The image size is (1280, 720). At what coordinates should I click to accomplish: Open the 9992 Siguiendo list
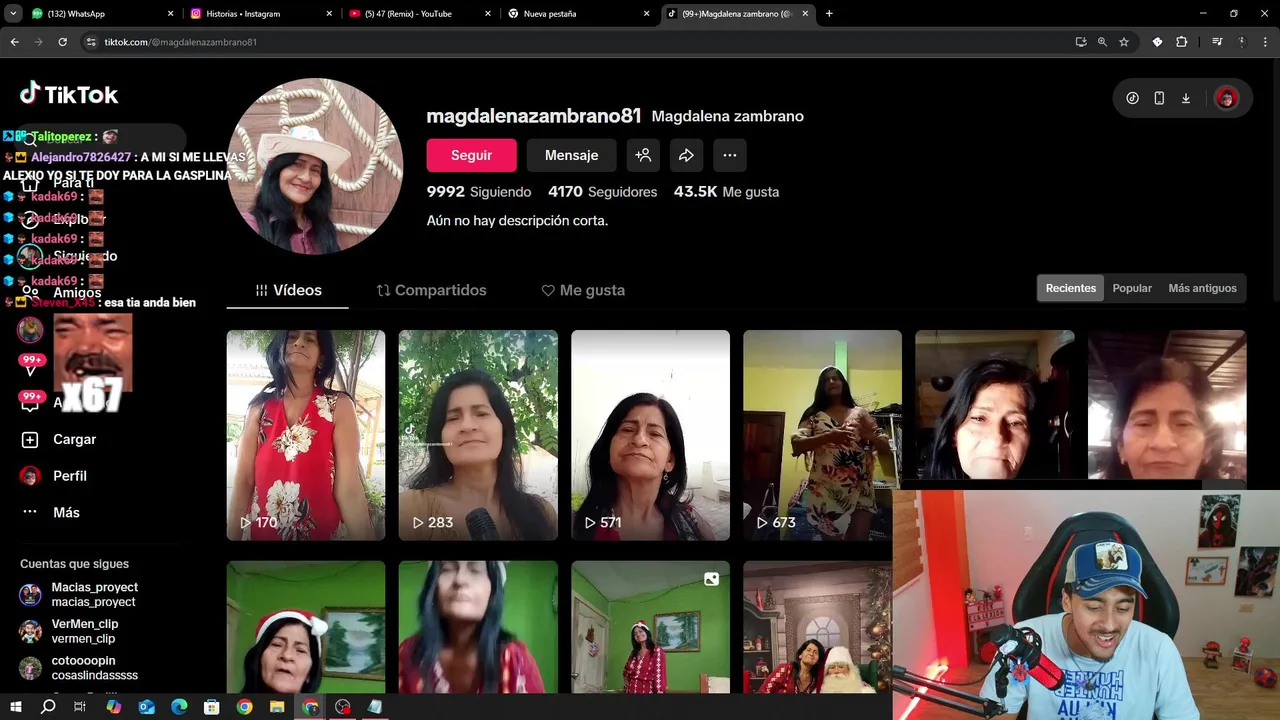(x=479, y=192)
